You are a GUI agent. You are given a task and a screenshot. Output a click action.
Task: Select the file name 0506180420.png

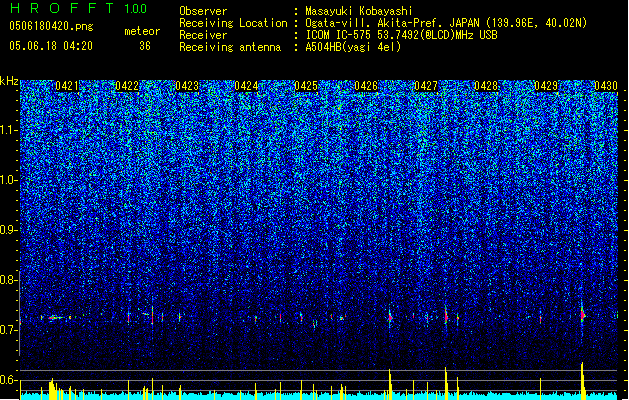[x=51, y=26]
